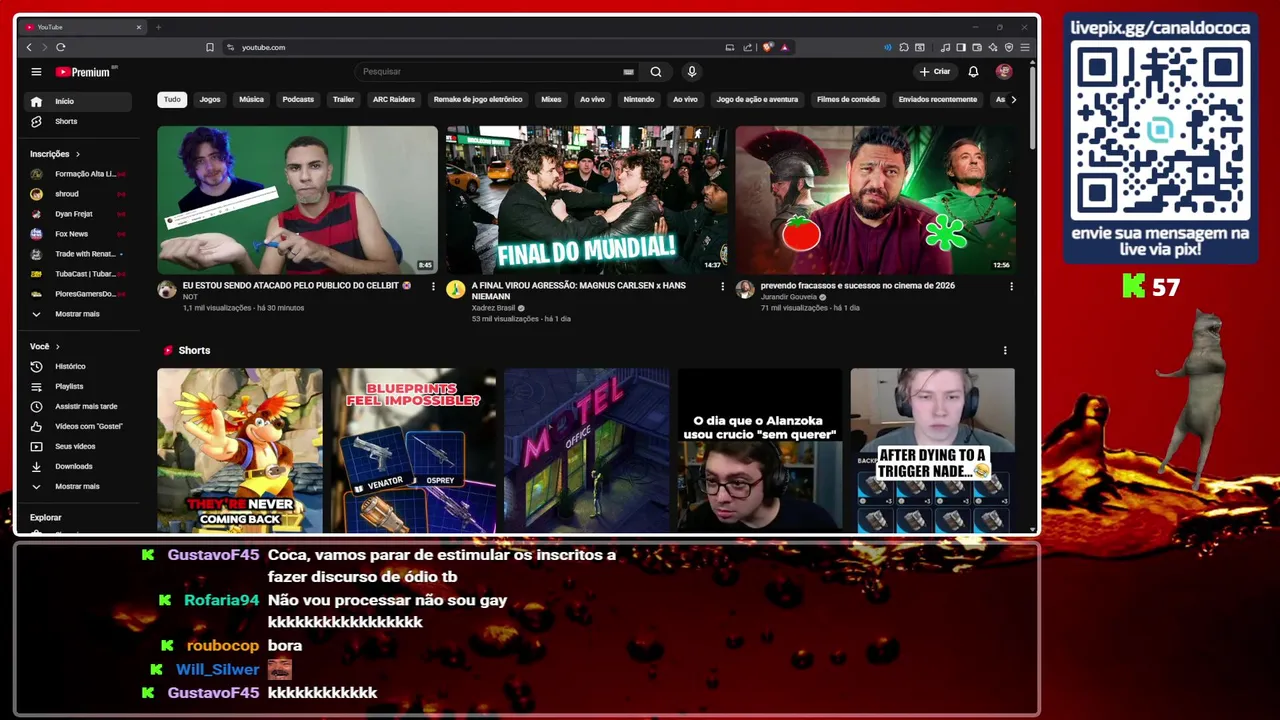The width and height of the screenshot is (1280, 720).
Task: Select the Jogos filter chip
Action: coord(210,99)
